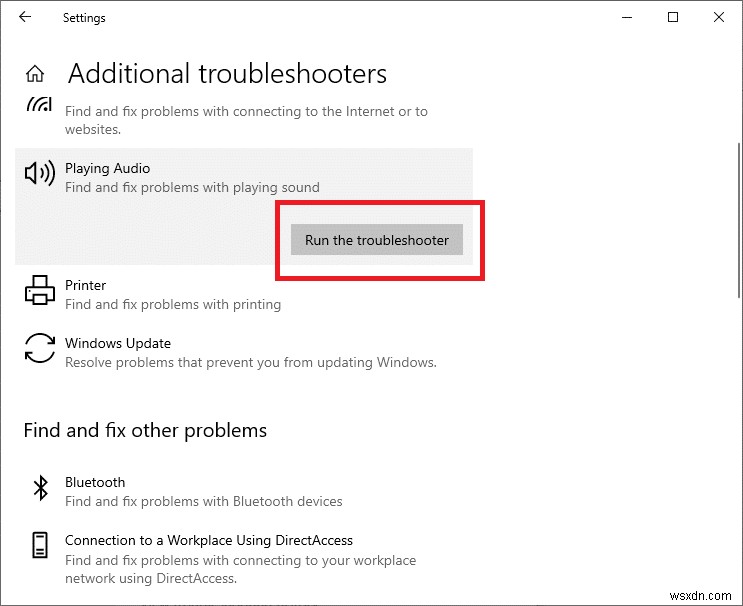
Task: Click 'Find and fix problems with printing' description
Action: [x=173, y=304]
